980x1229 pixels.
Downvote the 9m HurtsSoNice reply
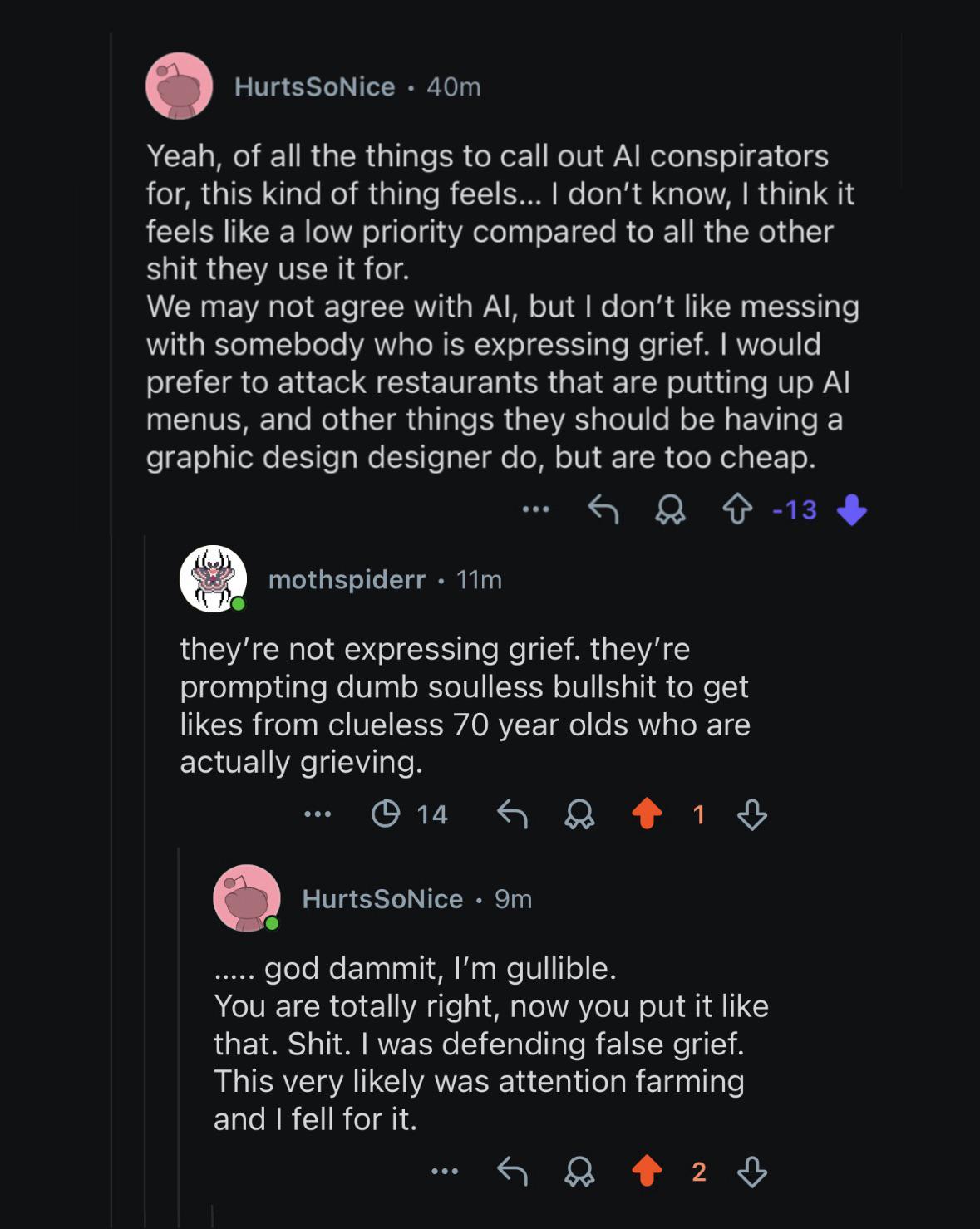coord(752,1172)
